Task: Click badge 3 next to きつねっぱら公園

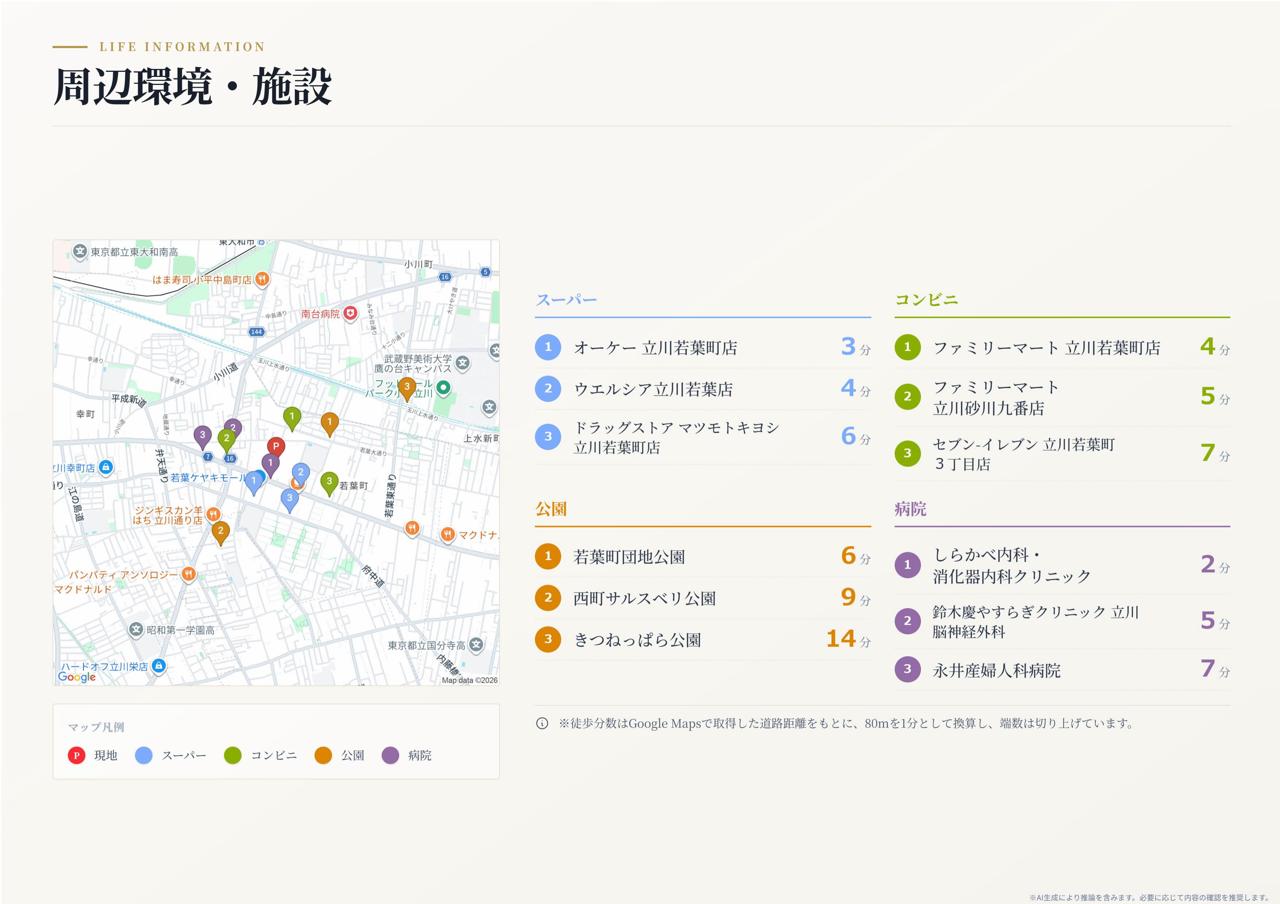Action: coord(548,639)
